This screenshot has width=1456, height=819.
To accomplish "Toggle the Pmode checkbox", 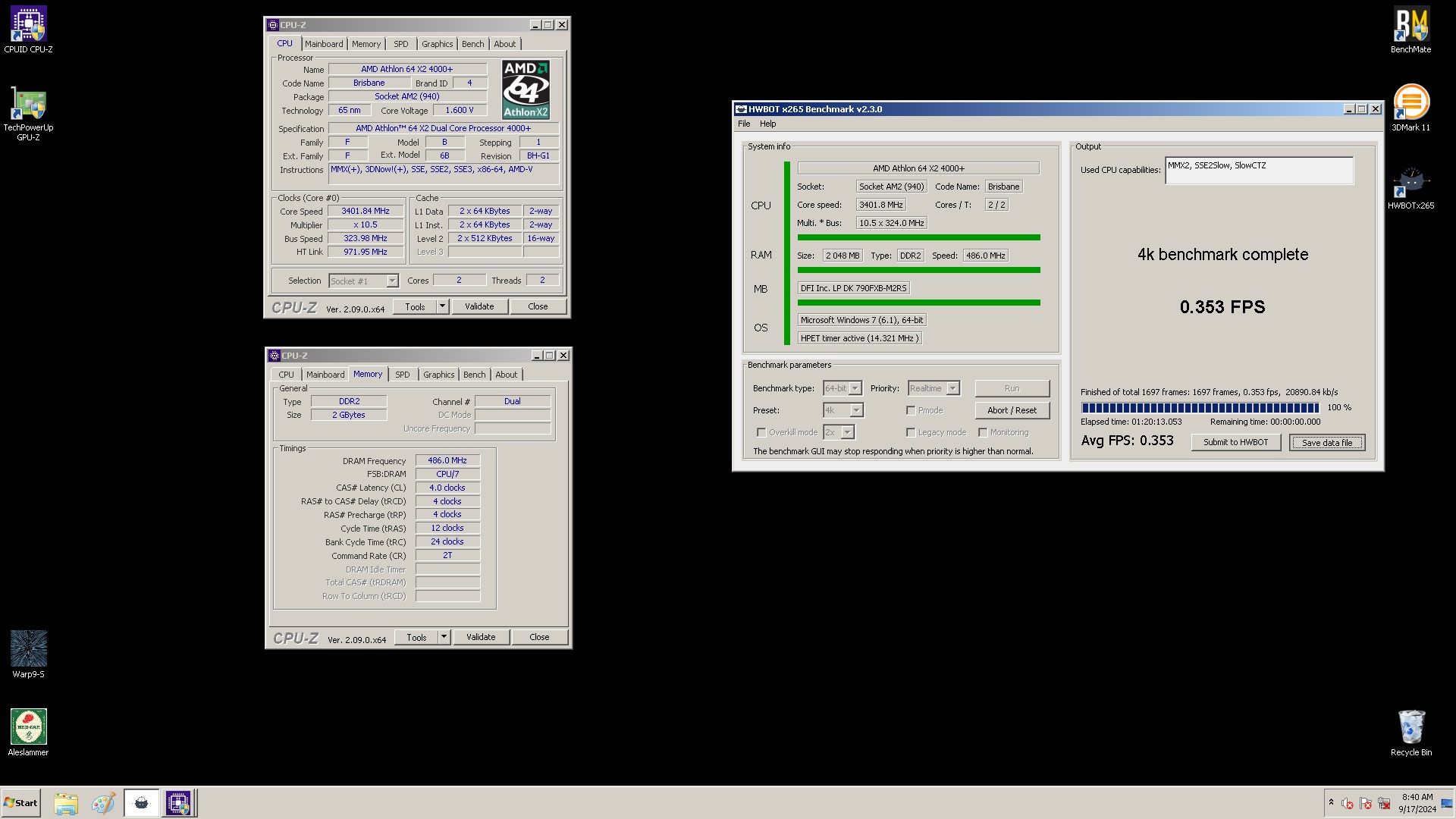I will pyautogui.click(x=911, y=410).
